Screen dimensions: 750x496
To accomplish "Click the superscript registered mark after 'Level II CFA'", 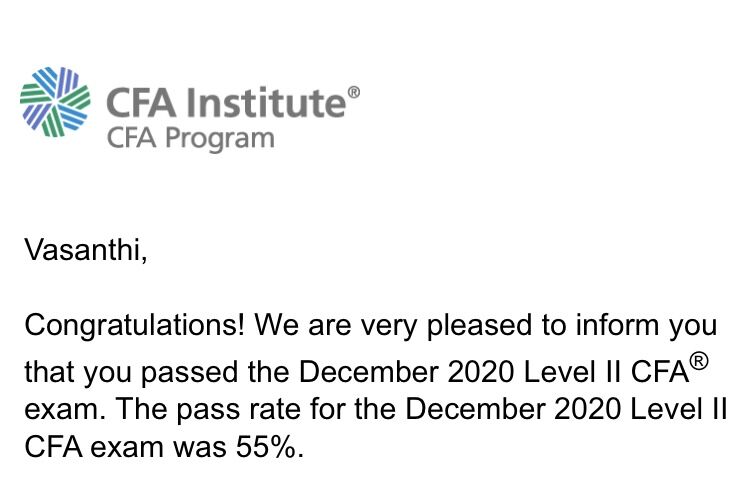I will pos(699,361).
